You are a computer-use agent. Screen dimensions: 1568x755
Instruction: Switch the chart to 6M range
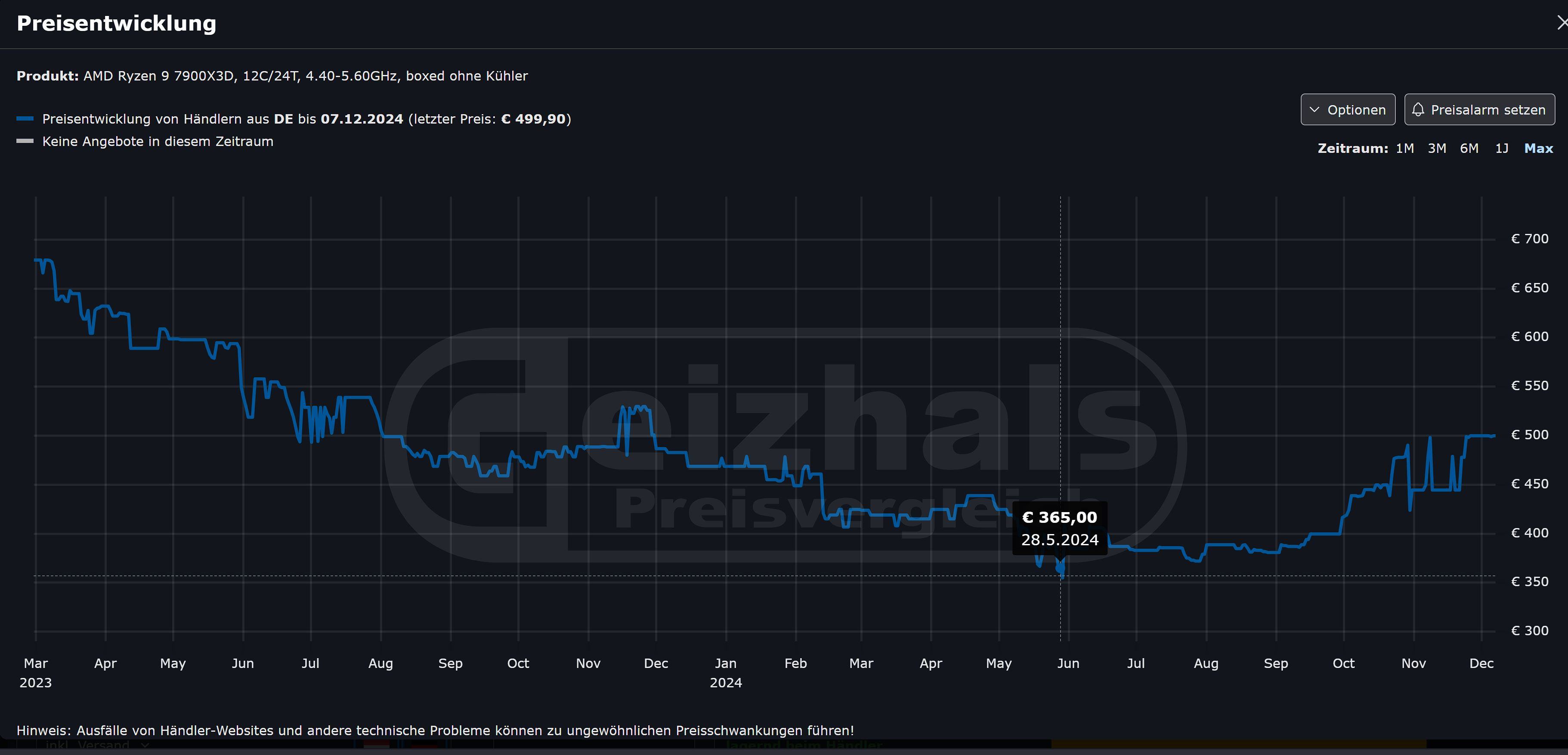tap(1469, 149)
